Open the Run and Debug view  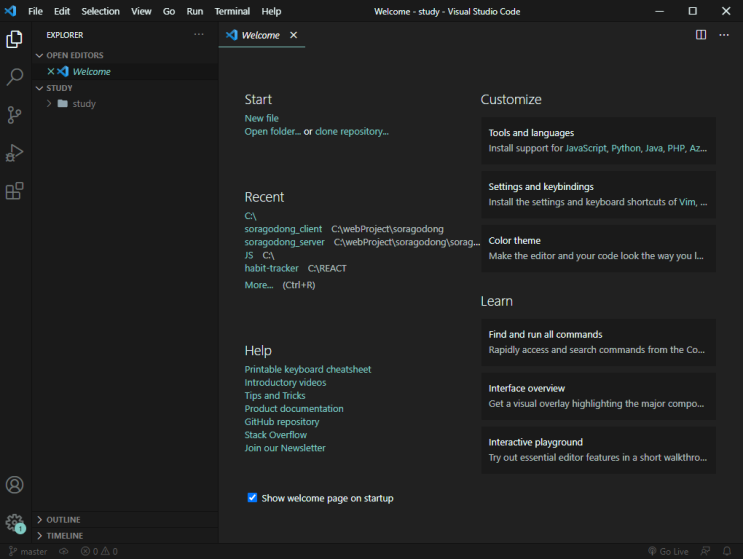coord(14,153)
